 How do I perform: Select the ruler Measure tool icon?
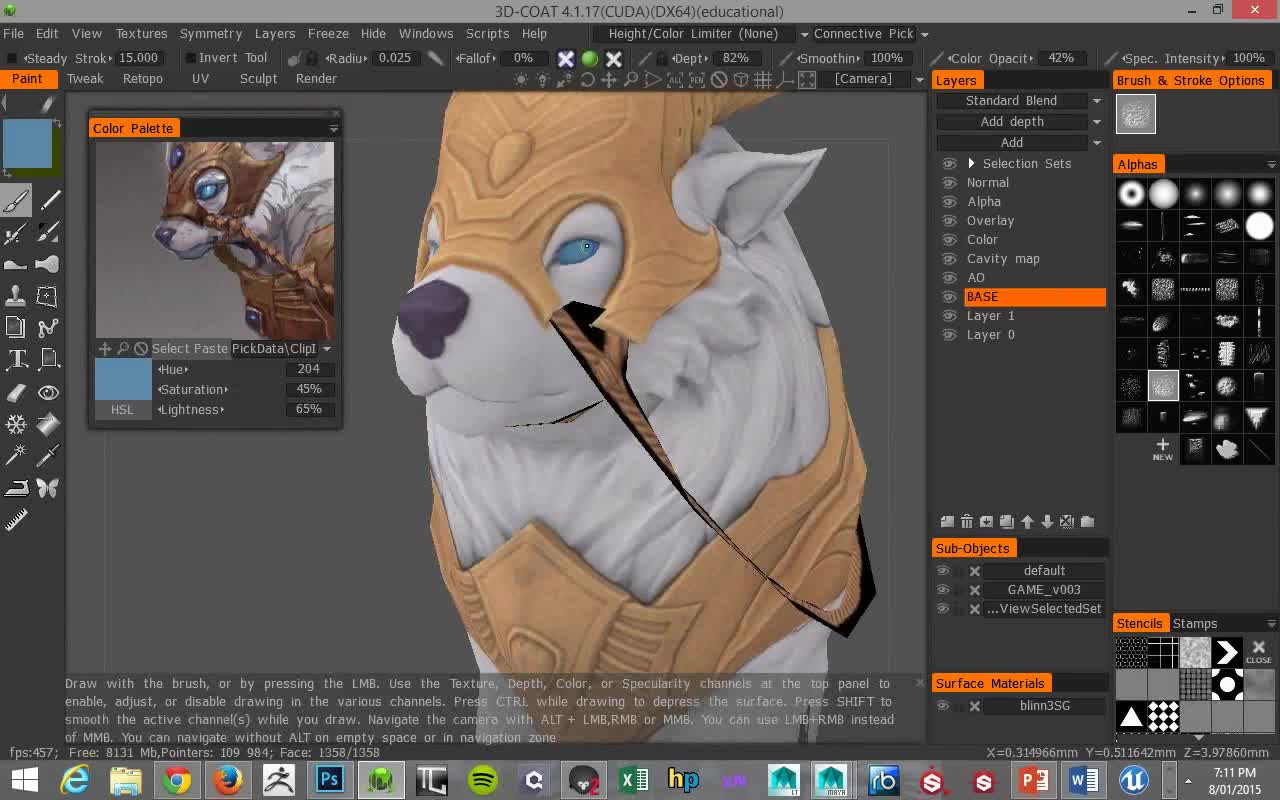click(15, 520)
